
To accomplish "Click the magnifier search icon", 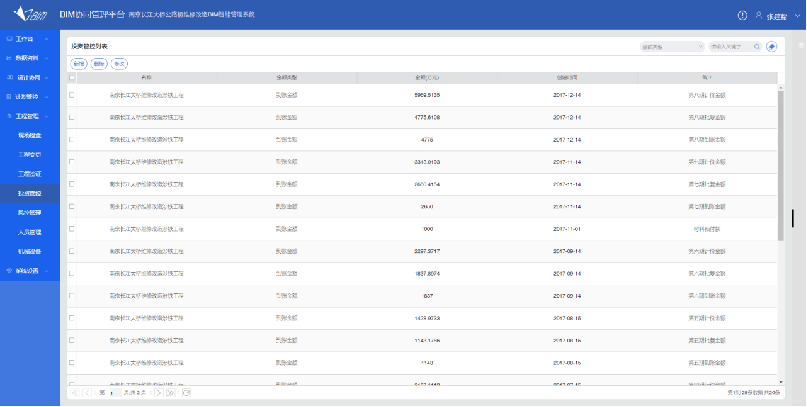I will point(757,47).
